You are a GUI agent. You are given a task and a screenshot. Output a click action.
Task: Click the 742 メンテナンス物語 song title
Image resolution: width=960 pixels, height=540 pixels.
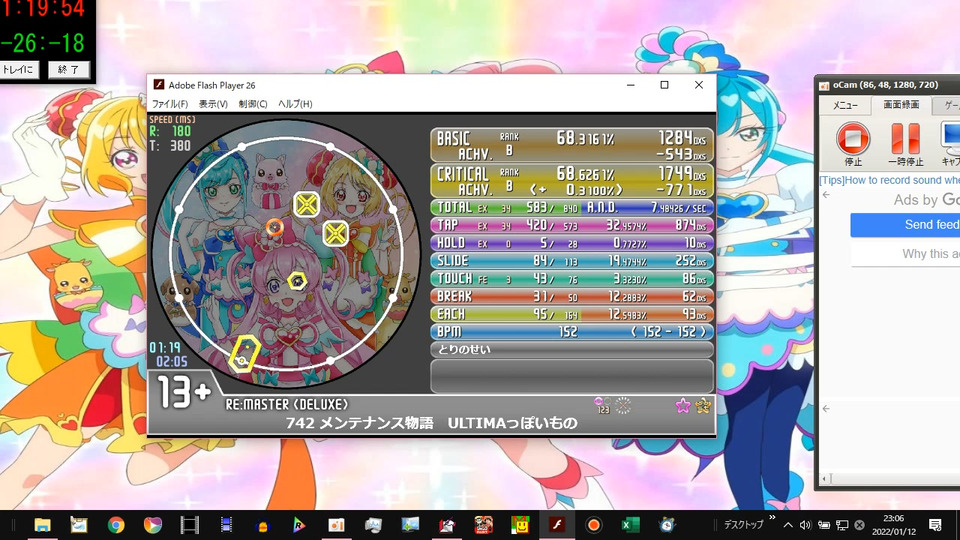click(432, 423)
